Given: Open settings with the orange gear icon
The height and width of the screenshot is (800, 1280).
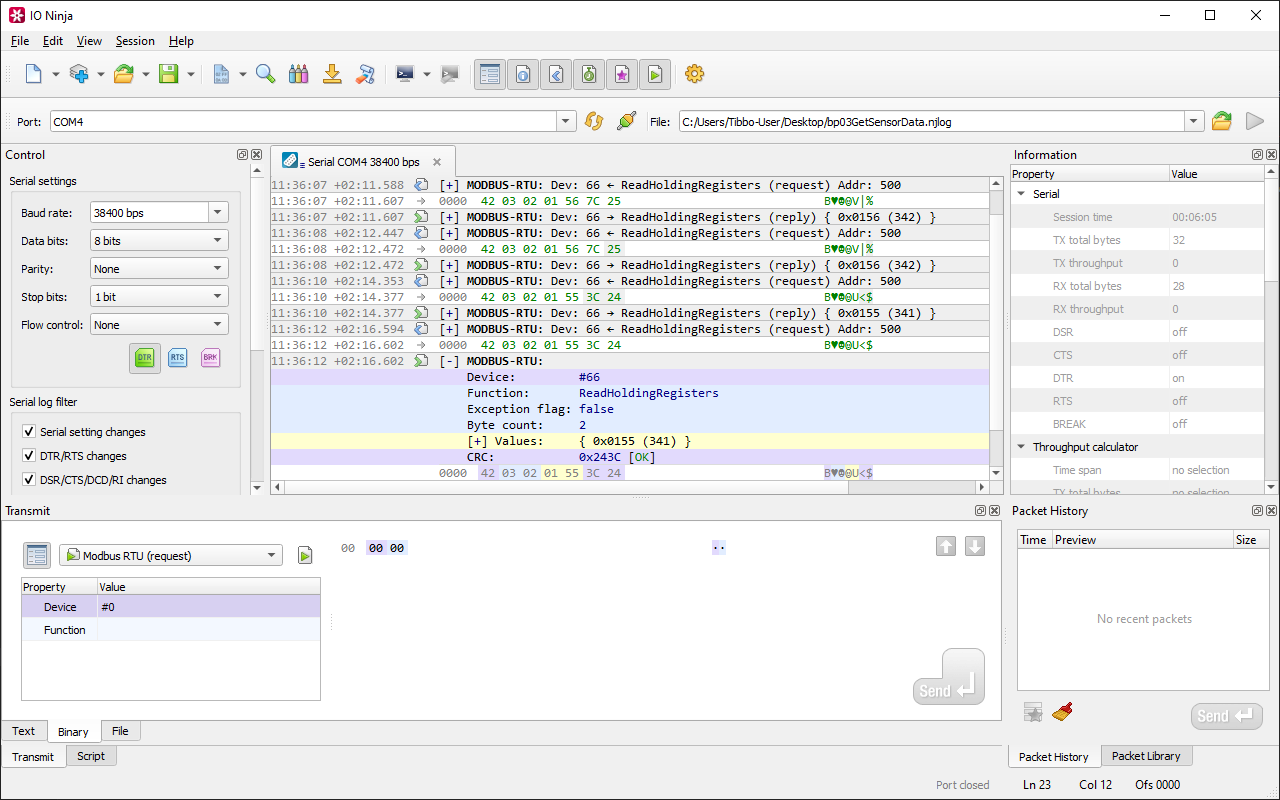Looking at the screenshot, I should click(694, 74).
